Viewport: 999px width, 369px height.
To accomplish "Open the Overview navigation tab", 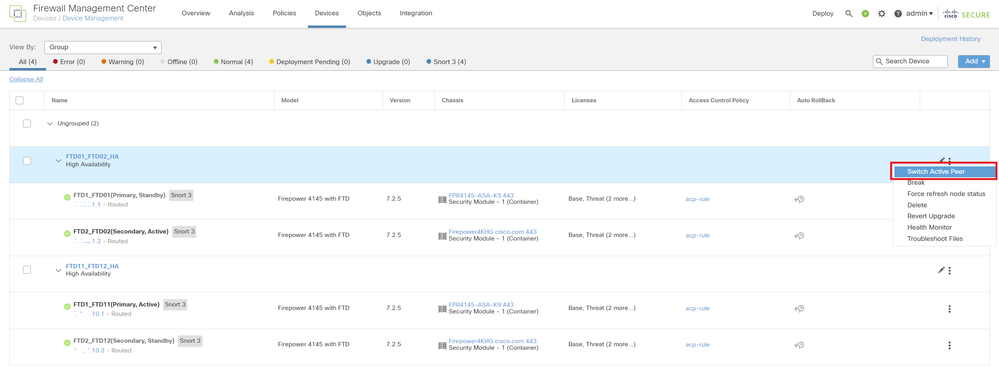I will [196, 13].
